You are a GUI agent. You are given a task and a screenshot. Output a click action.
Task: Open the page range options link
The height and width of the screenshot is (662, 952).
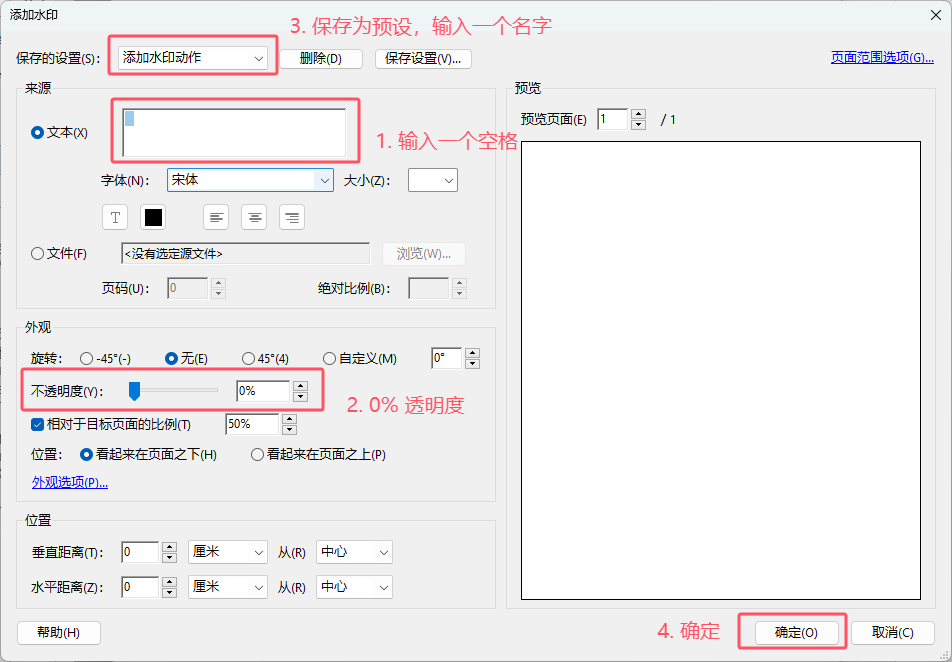click(881, 58)
